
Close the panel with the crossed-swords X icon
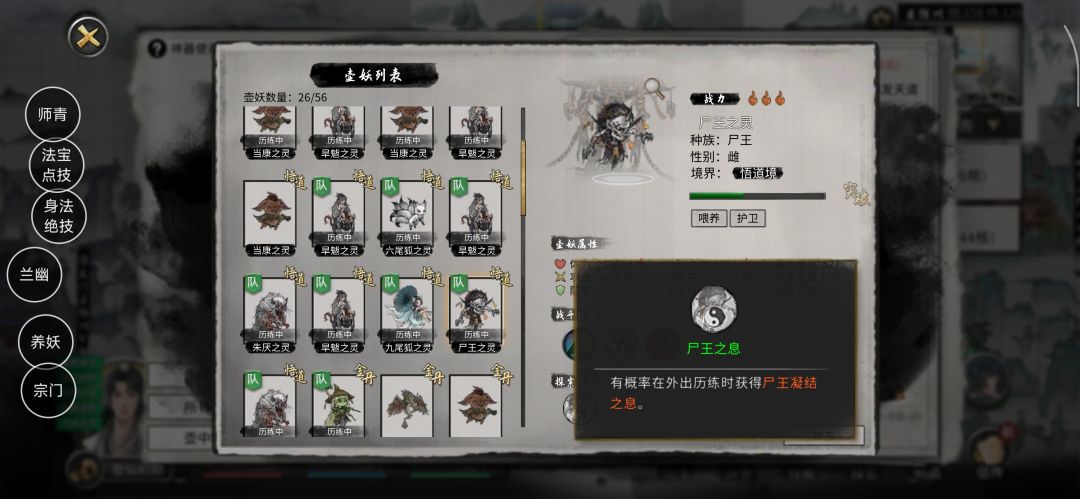click(x=88, y=37)
